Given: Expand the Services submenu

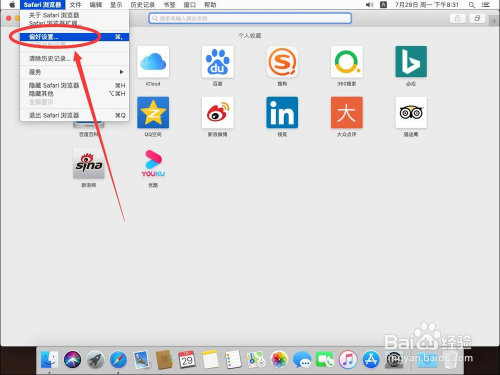Looking at the screenshot, I should [74, 72].
